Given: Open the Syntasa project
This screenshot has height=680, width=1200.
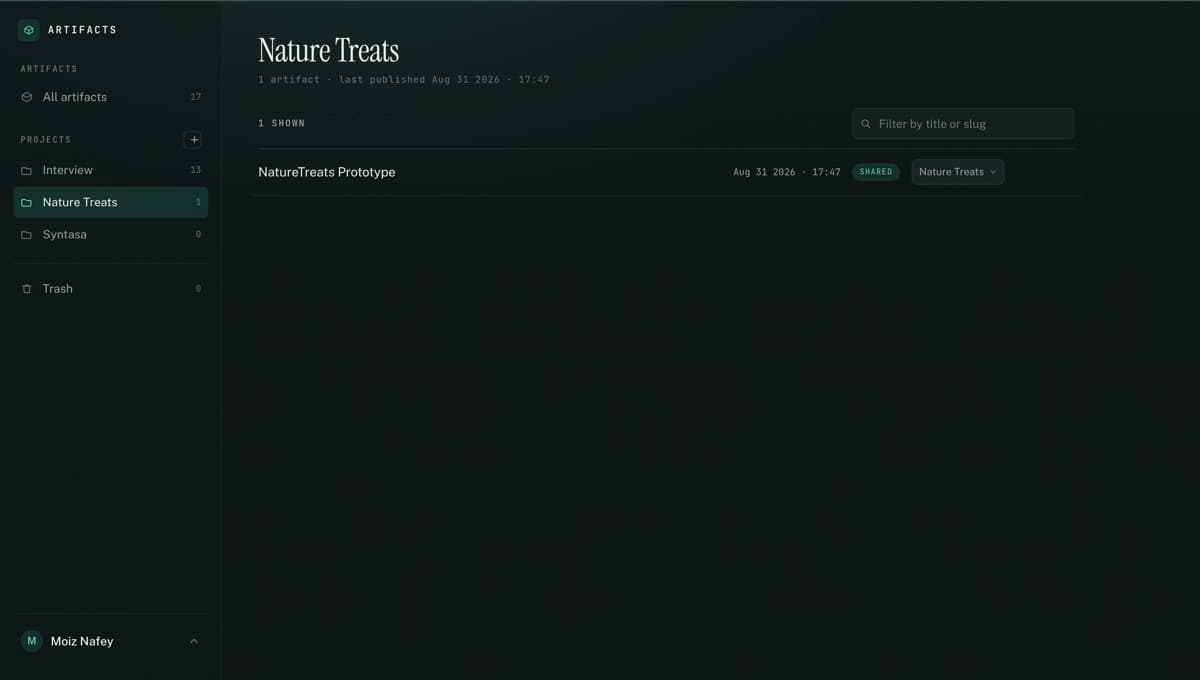Looking at the screenshot, I should [111, 234].
